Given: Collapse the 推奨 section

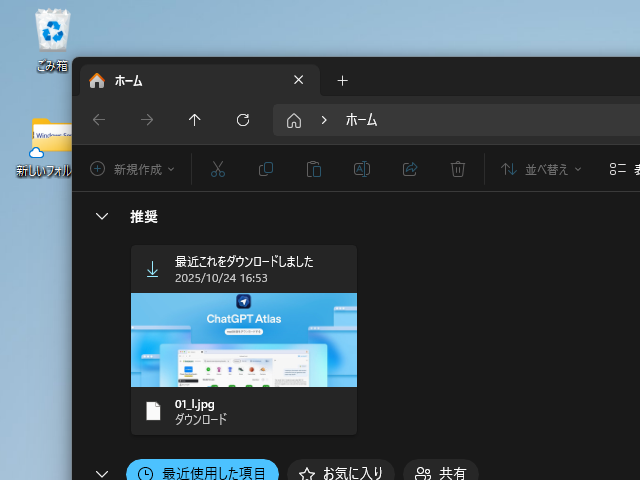Looking at the screenshot, I should point(102,216).
